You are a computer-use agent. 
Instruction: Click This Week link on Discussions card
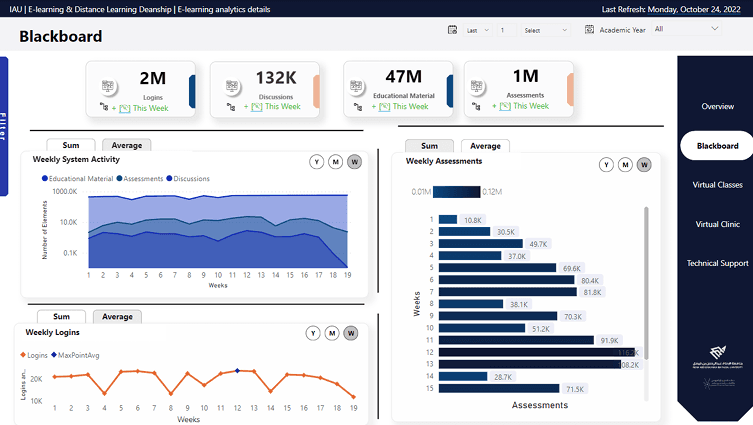point(283,107)
